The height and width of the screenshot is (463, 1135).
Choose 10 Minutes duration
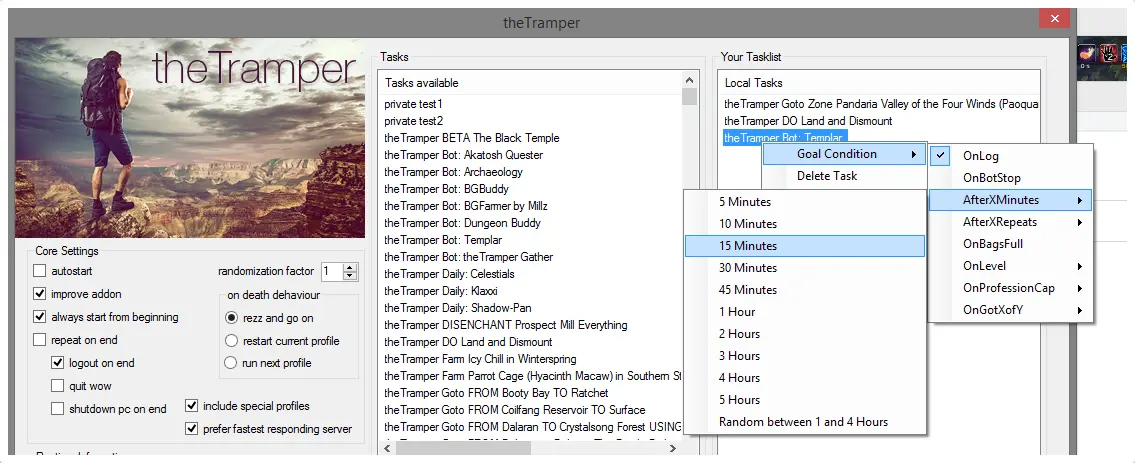coord(805,224)
